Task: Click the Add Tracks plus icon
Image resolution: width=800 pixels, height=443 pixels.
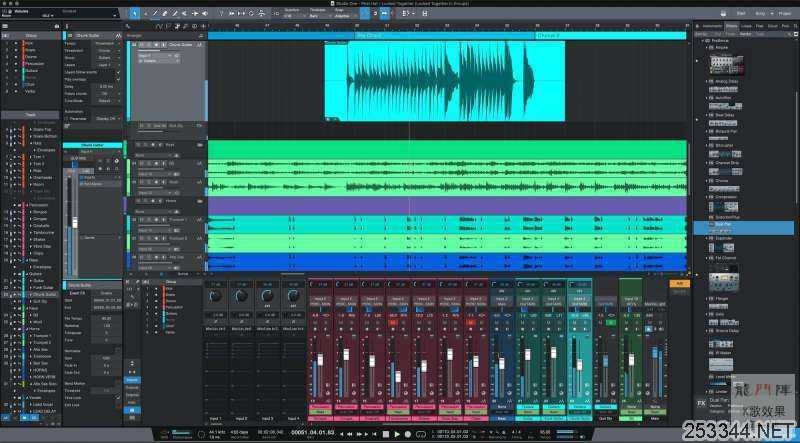Action: pyautogui.click(x=204, y=26)
